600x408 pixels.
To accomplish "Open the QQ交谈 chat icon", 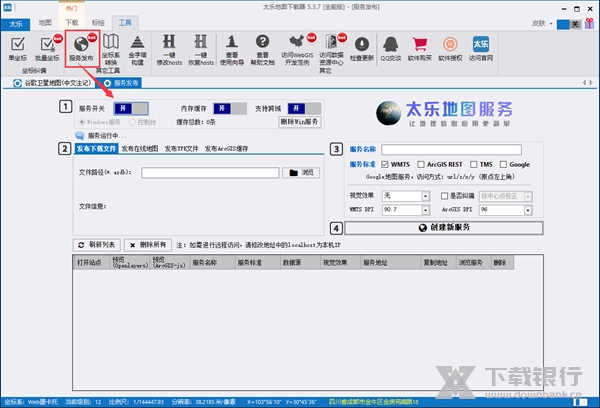I will [392, 48].
